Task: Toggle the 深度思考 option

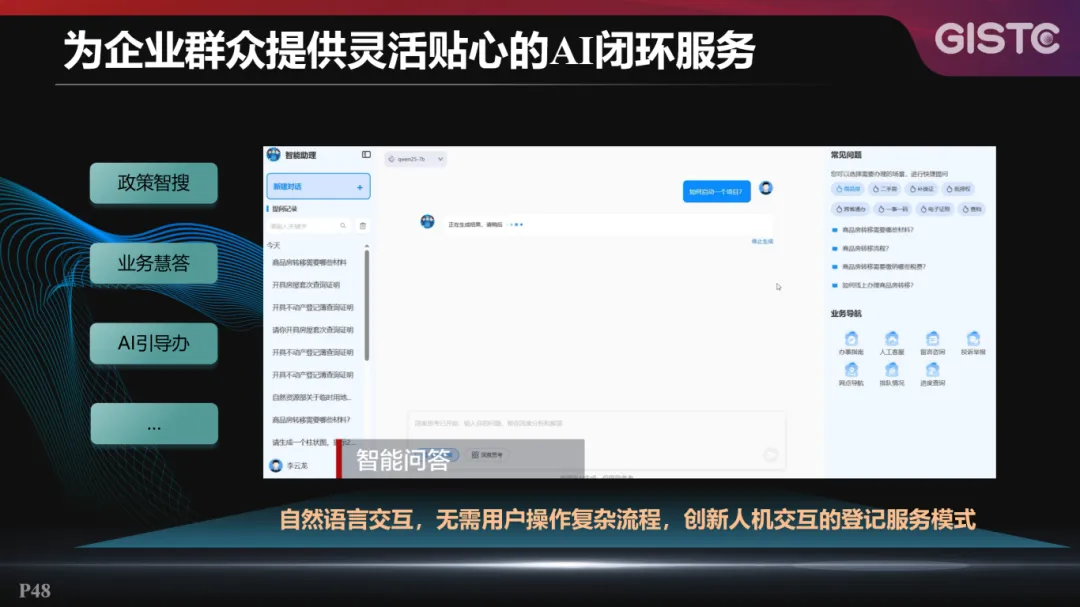Action: (487, 455)
